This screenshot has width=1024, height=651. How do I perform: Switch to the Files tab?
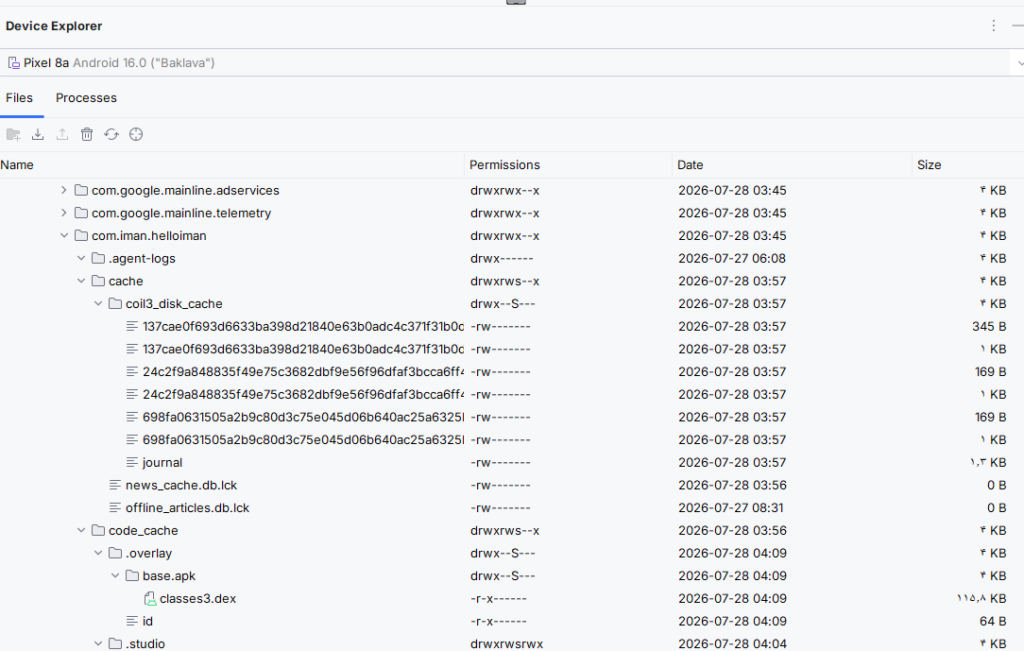coord(19,98)
